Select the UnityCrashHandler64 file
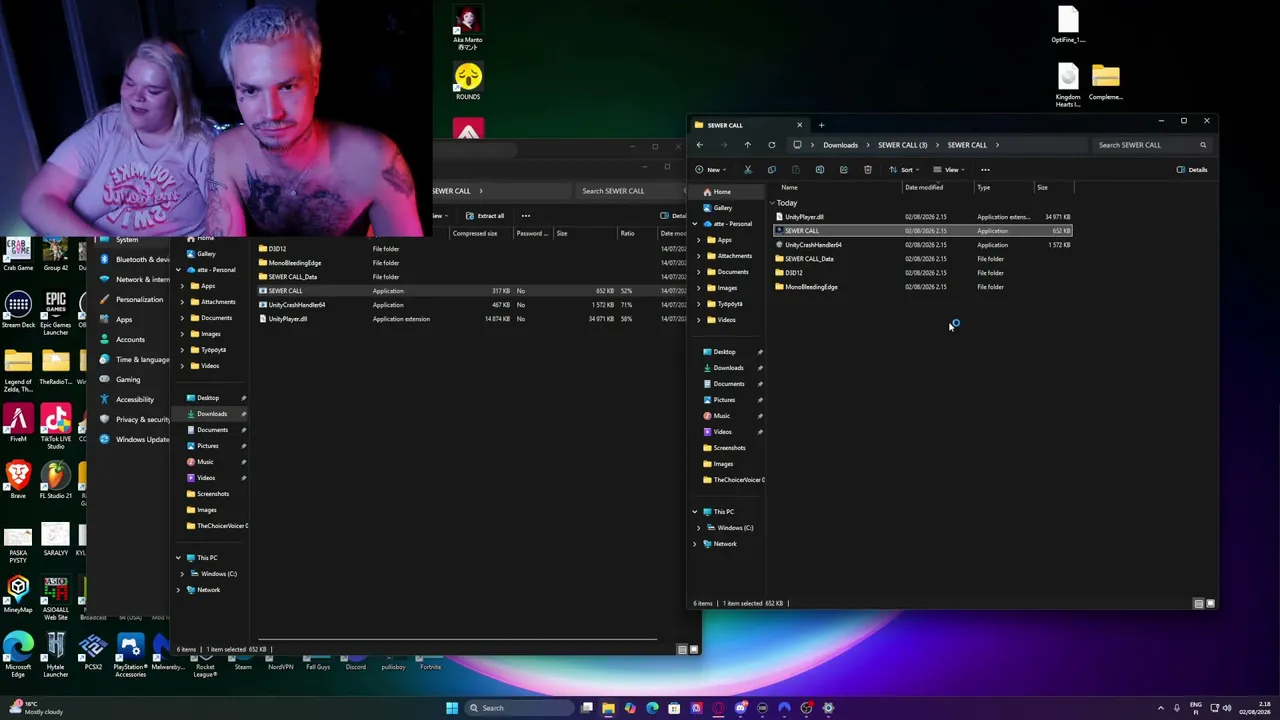The image size is (1280, 720). [922, 245]
